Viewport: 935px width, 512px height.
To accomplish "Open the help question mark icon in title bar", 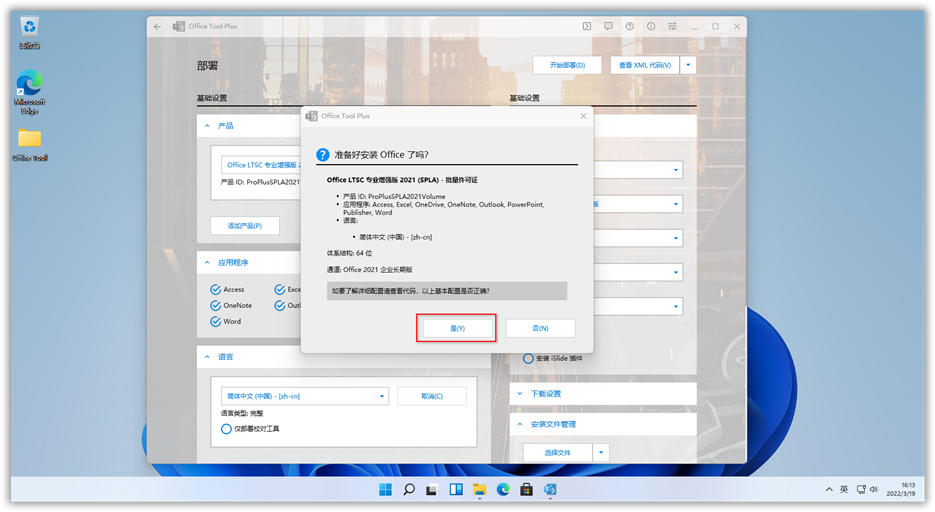I will [x=630, y=26].
